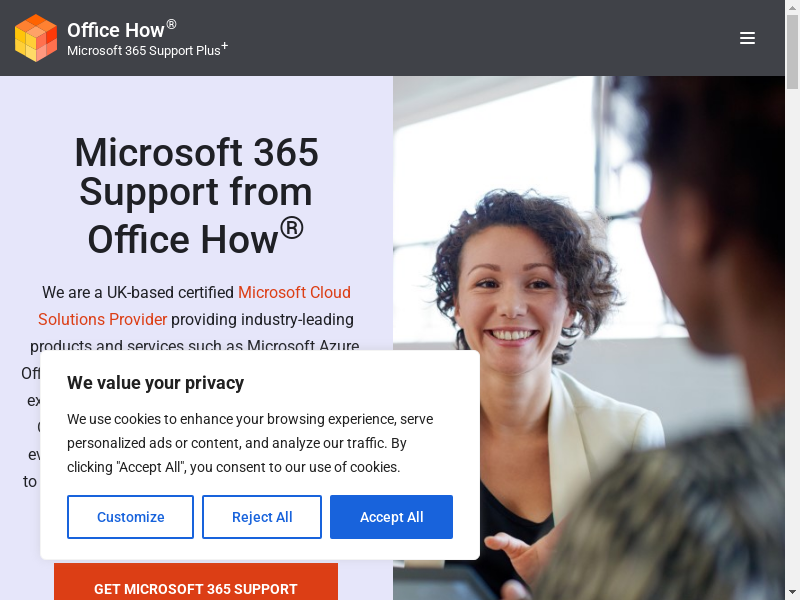This screenshot has width=800, height=600.
Task: Accept all cookies
Action: [x=391, y=517]
